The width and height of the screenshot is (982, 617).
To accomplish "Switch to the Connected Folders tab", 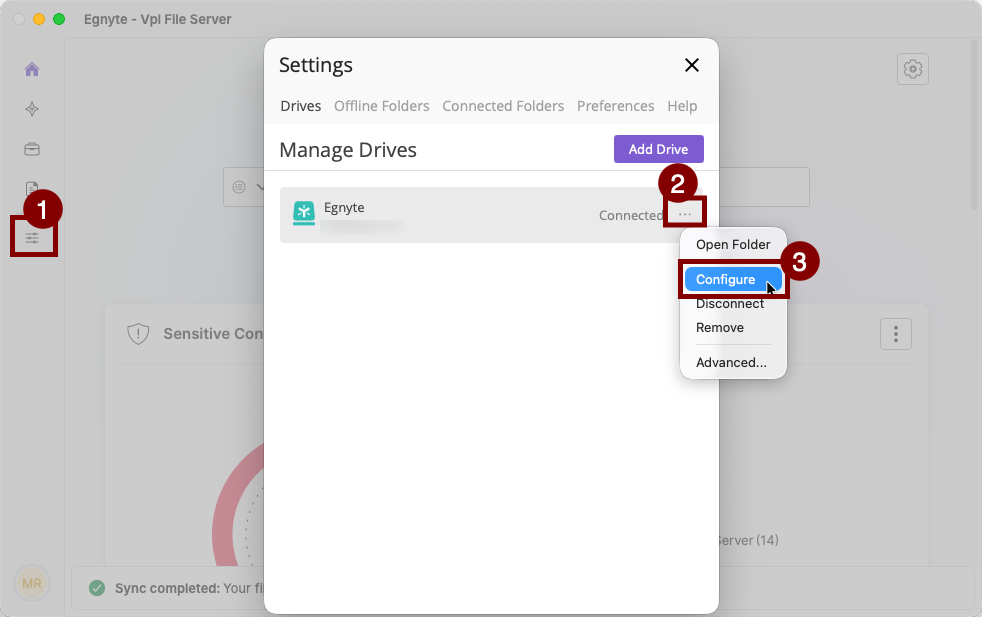I will click(503, 106).
